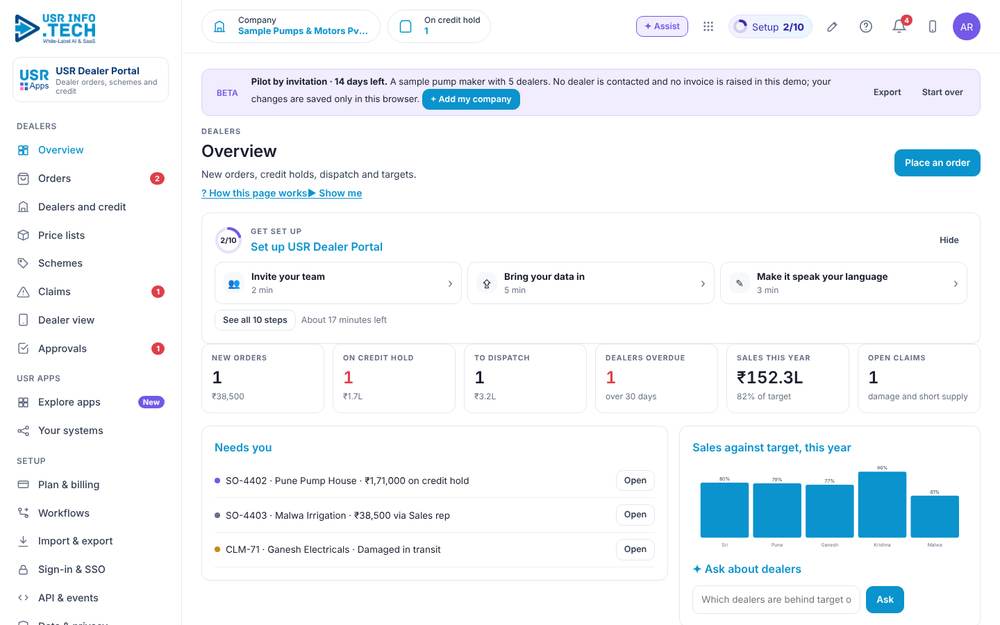Open Dealers and credit page
1000x625 pixels.
pos(91,207)
